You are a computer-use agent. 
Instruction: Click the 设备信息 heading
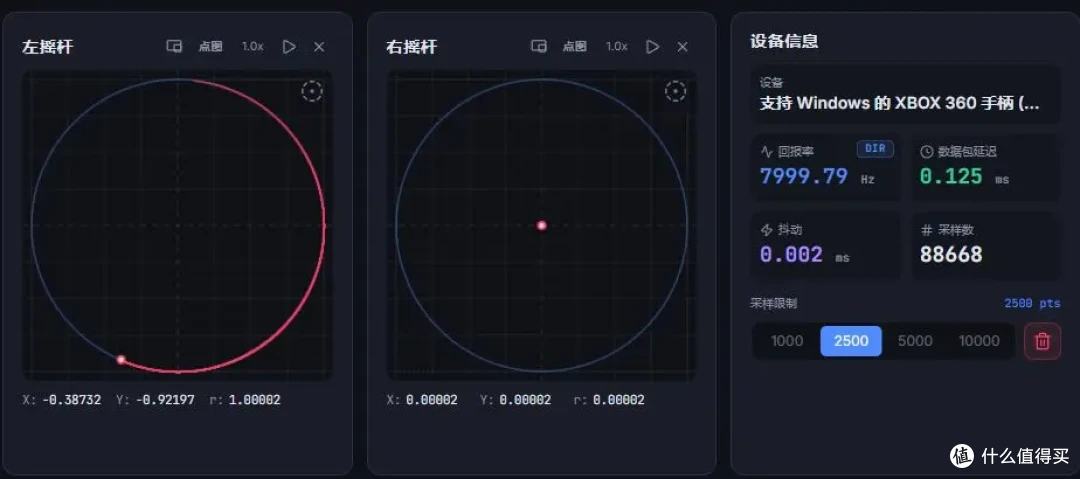784,41
